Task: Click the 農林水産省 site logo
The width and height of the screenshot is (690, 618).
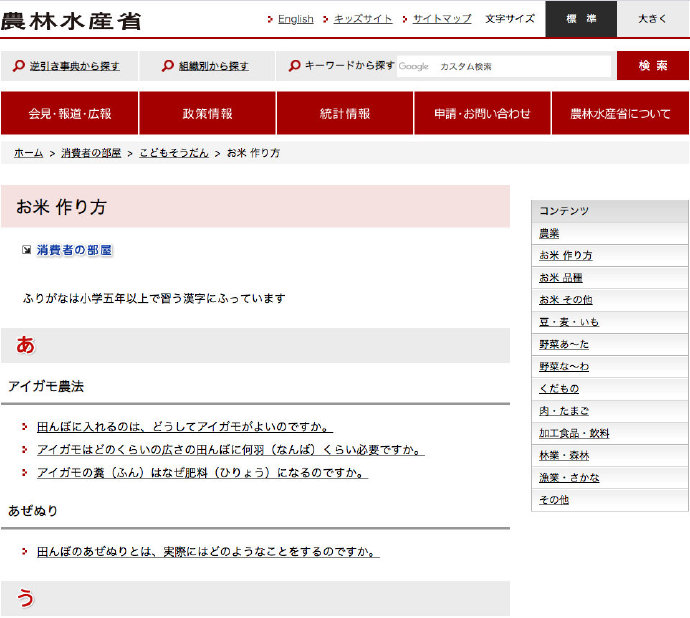Action: tap(71, 21)
